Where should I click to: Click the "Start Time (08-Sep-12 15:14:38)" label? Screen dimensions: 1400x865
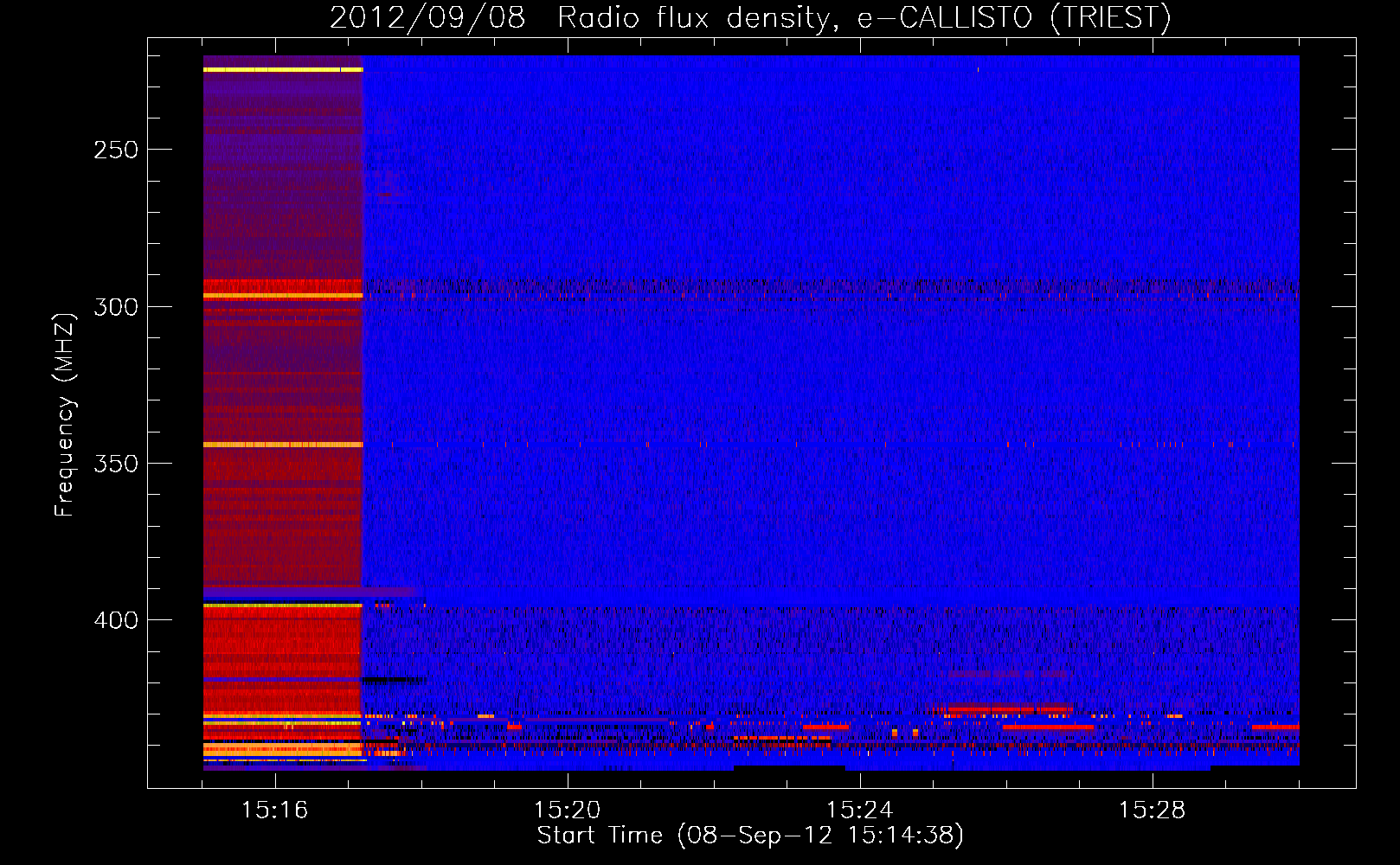pos(750,836)
